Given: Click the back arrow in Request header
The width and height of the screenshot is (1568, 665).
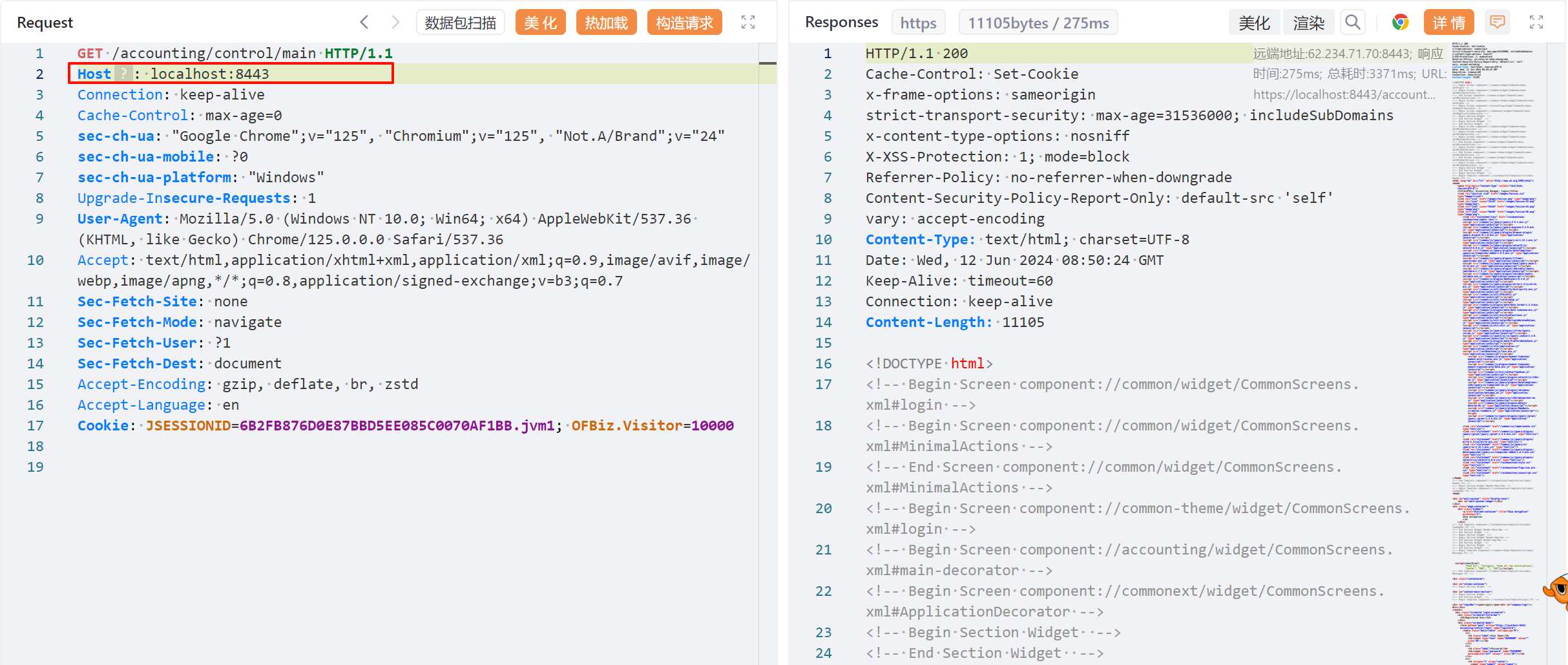Looking at the screenshot, I should [364, 23].
